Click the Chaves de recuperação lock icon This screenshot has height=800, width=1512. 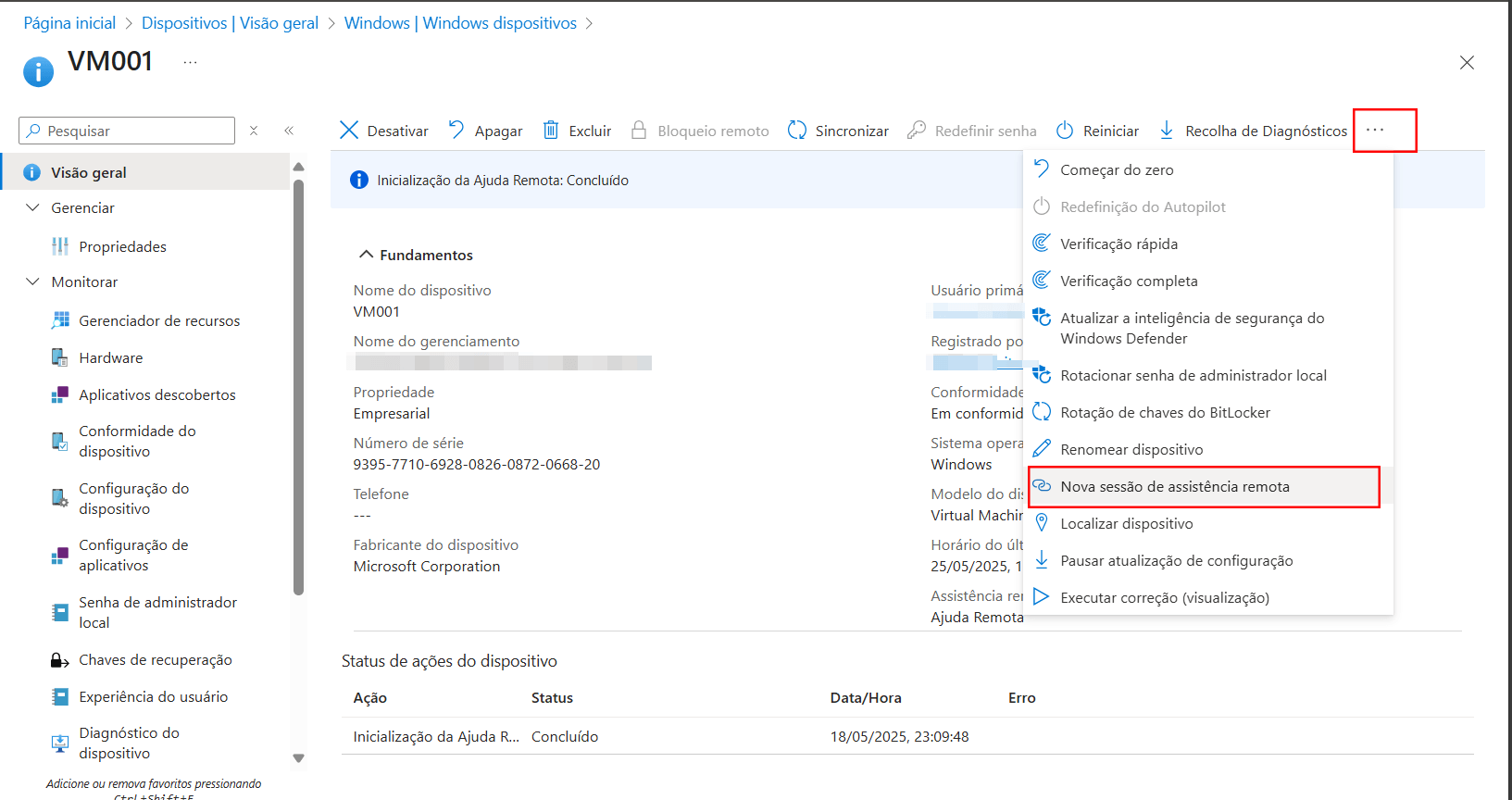click(x=60, y=660)
